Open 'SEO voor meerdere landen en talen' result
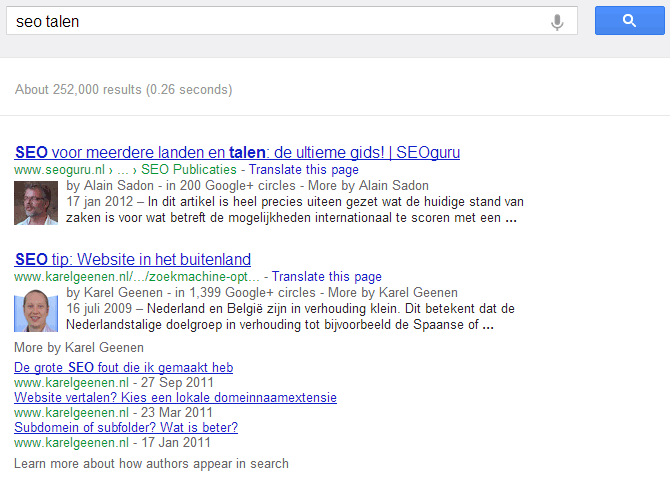 pos(237,152)
